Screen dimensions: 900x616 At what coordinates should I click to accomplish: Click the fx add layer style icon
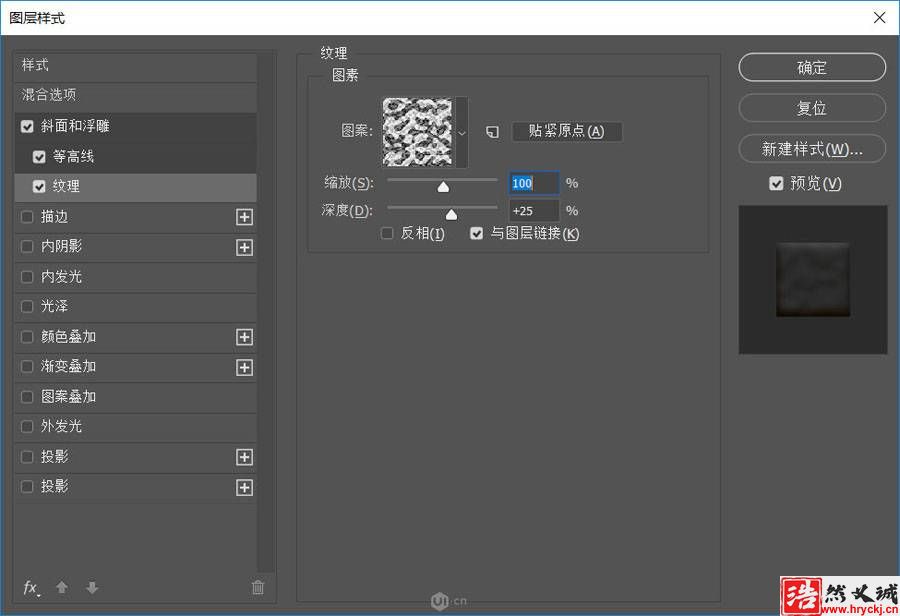click(x=31, y=588)
